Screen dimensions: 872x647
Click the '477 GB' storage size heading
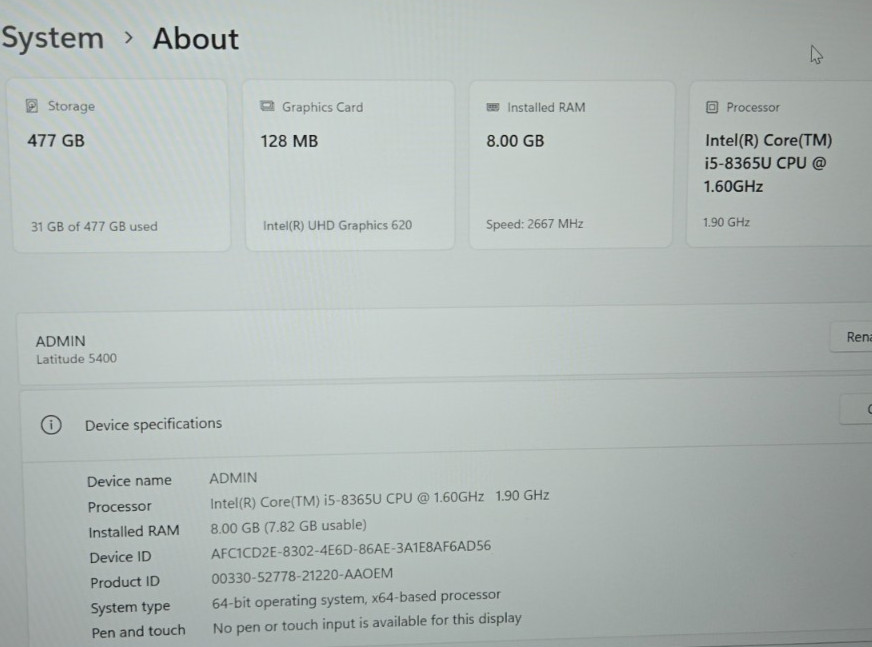(56, 140)
